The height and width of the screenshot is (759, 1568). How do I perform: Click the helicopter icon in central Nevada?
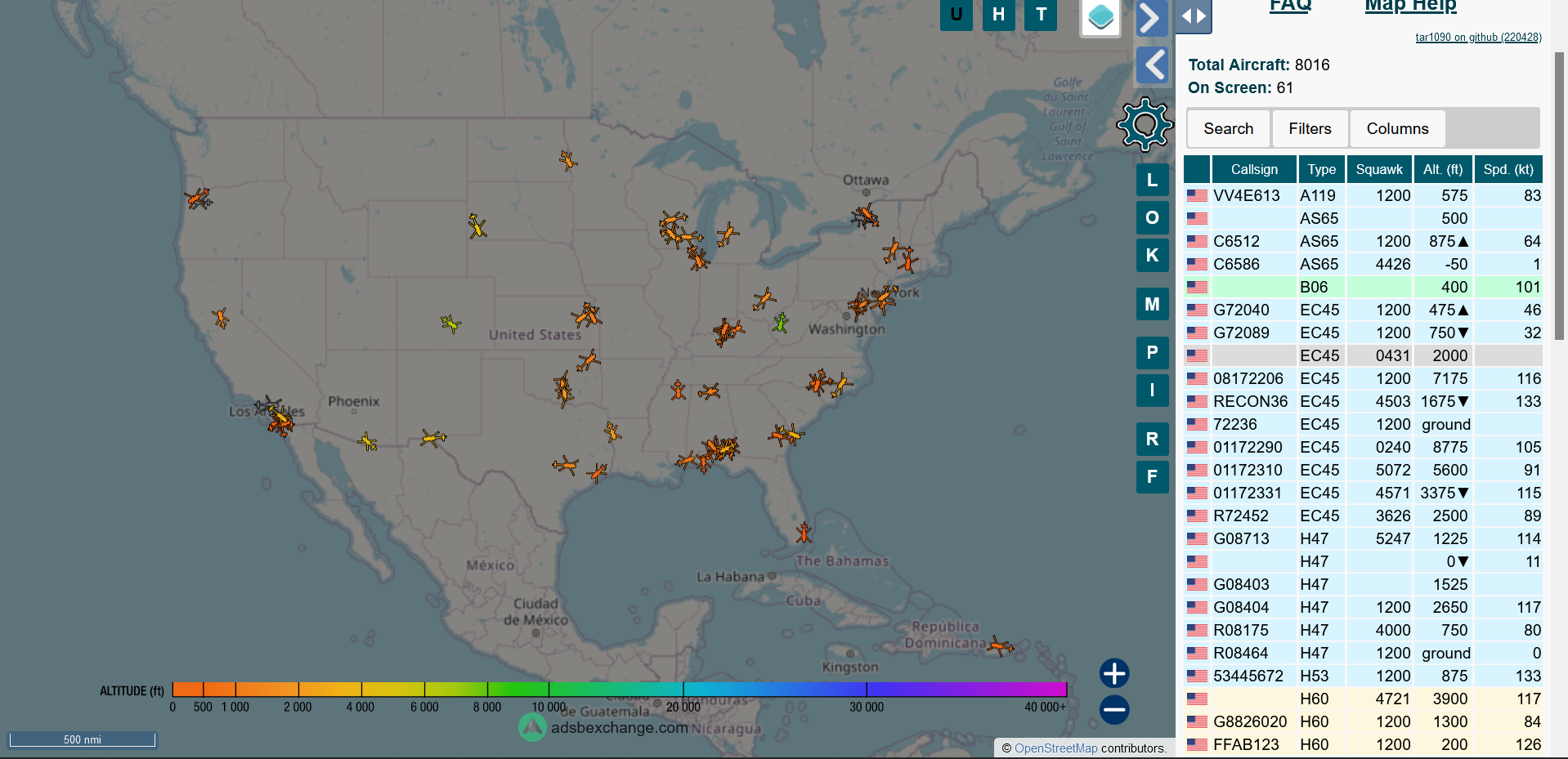tap(220, 318)
